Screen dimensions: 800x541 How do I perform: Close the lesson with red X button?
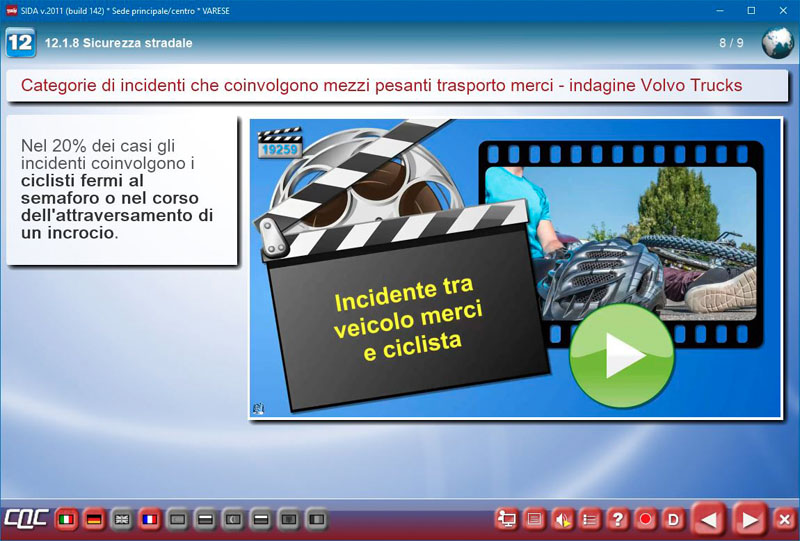[x=784, y=519]
